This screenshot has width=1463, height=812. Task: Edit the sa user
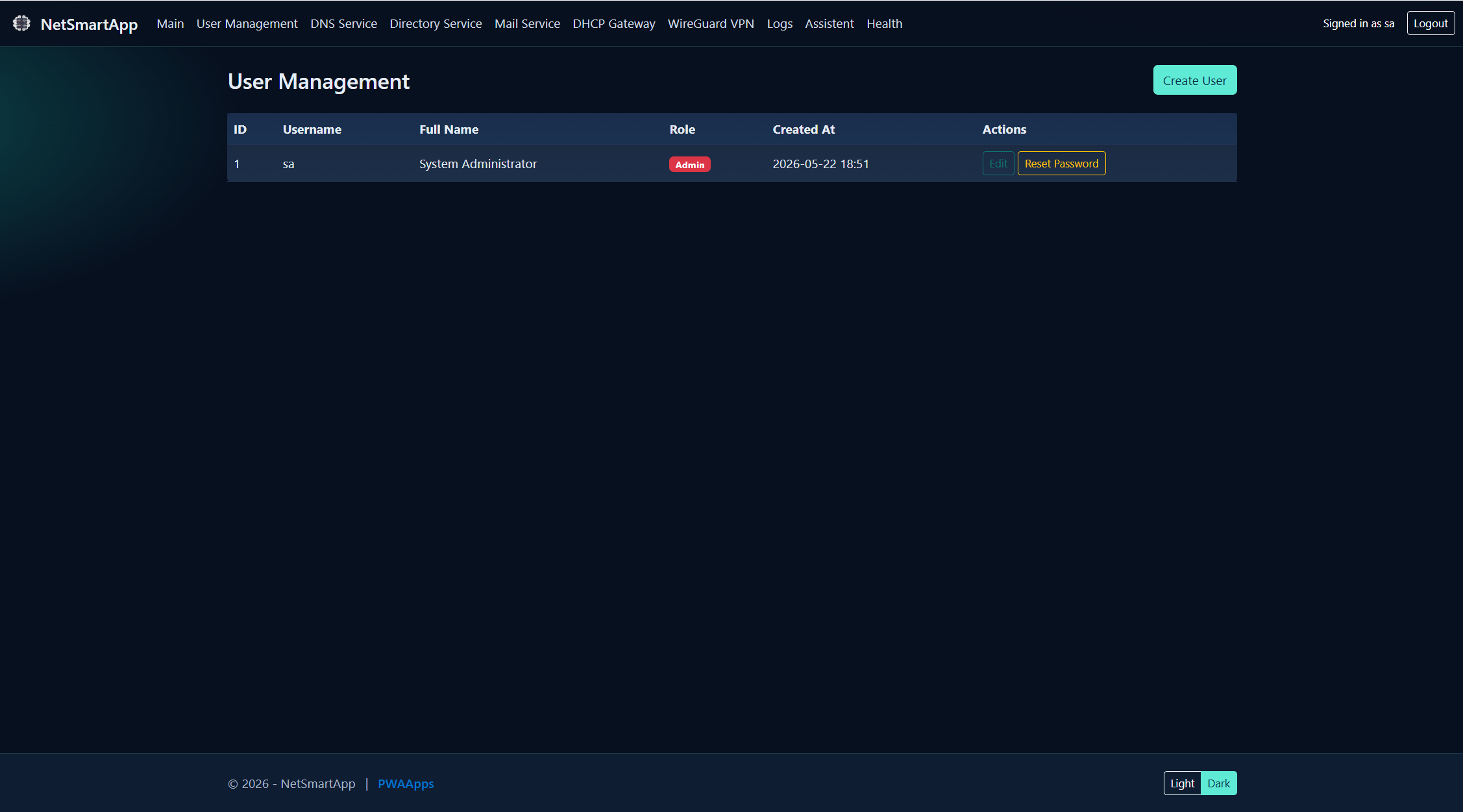click(998, 164)
